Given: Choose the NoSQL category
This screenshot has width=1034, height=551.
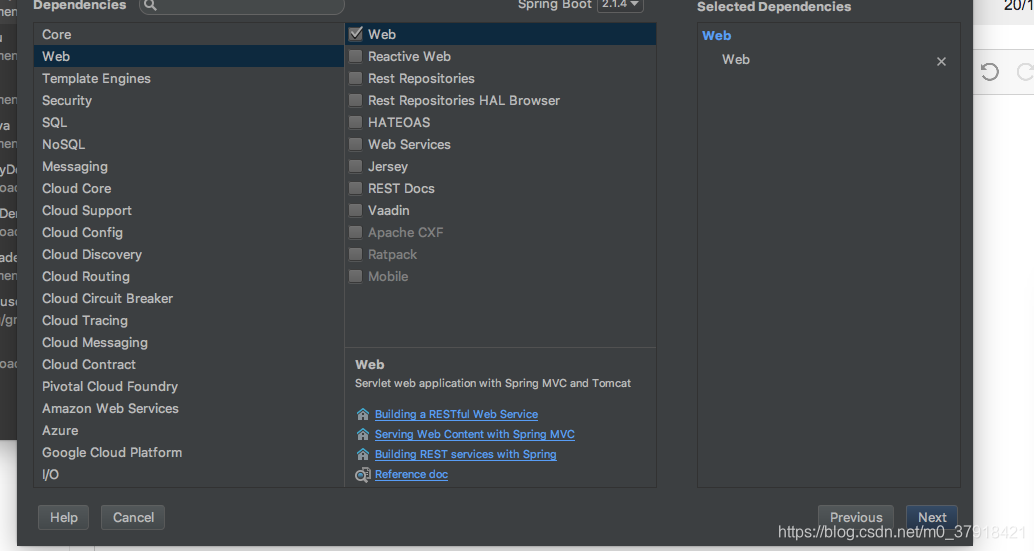Looking at the screenshot, I should coord(189,144).
